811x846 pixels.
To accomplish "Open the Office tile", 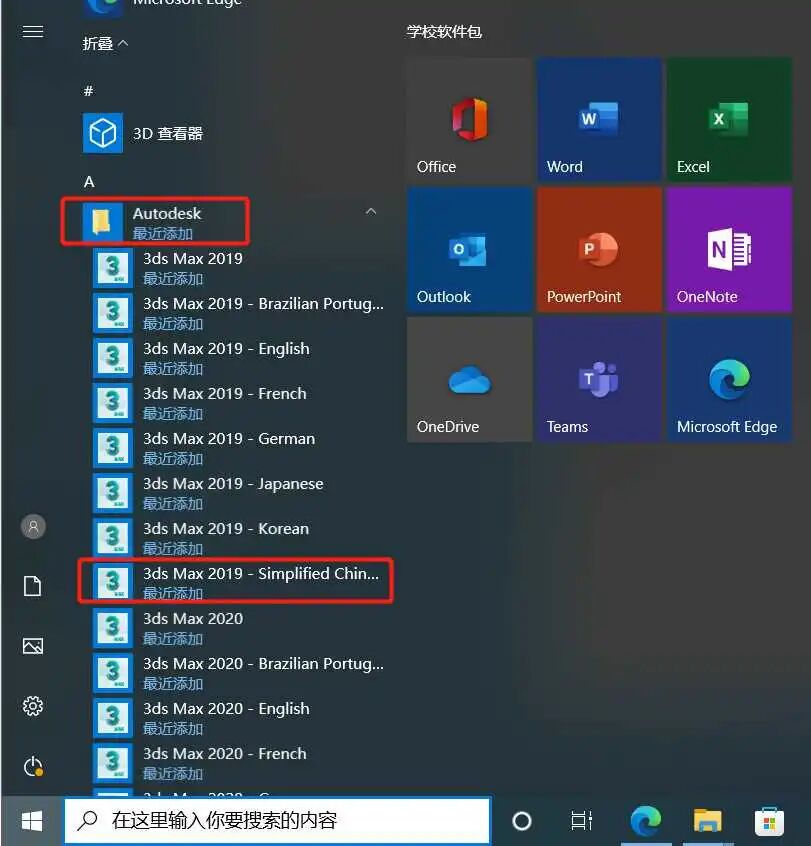I will [x=469, y=120].
